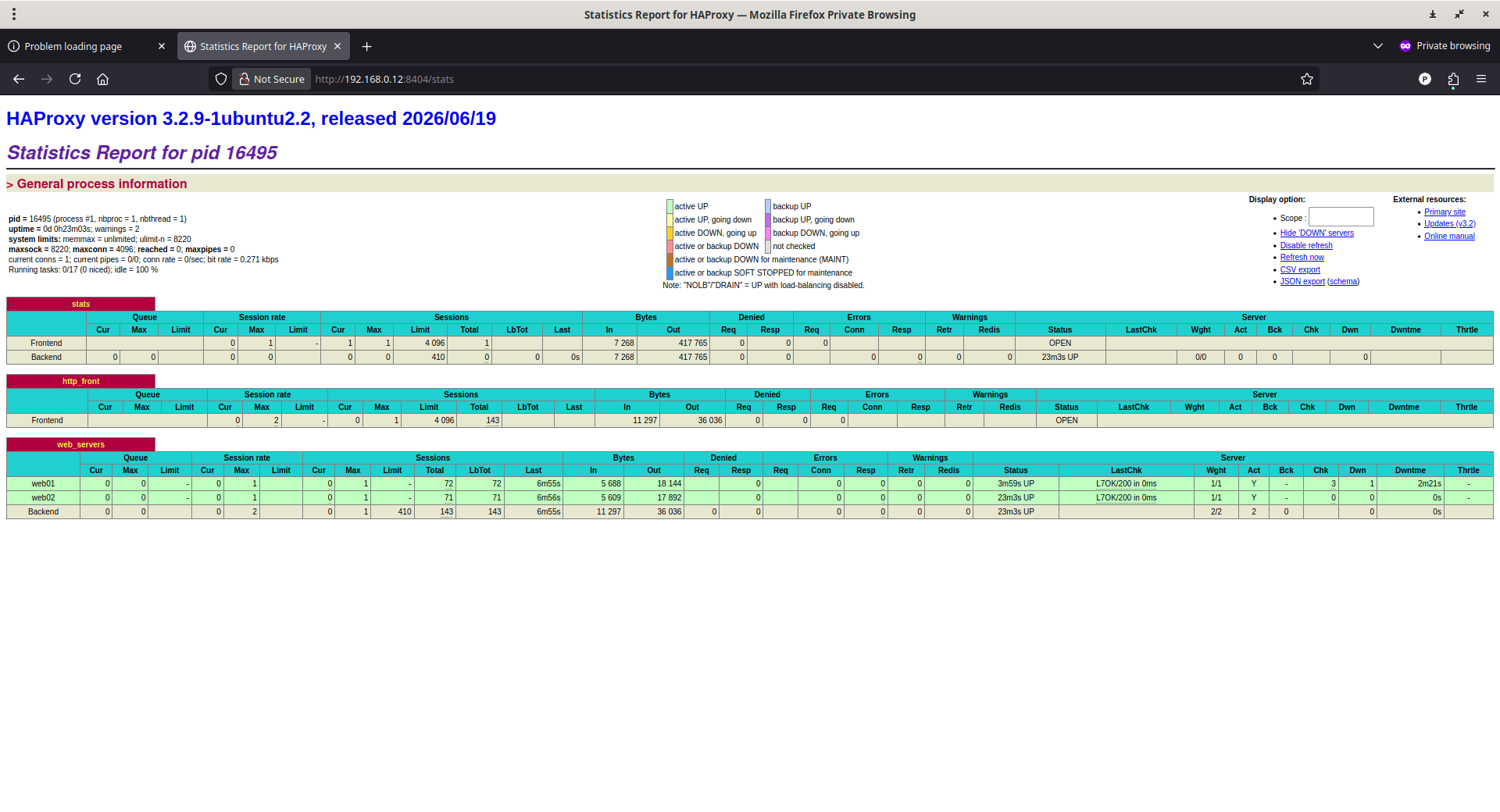Select the web02 server row name
Screen dimensions: 1500x812
(x=43, y=497)
